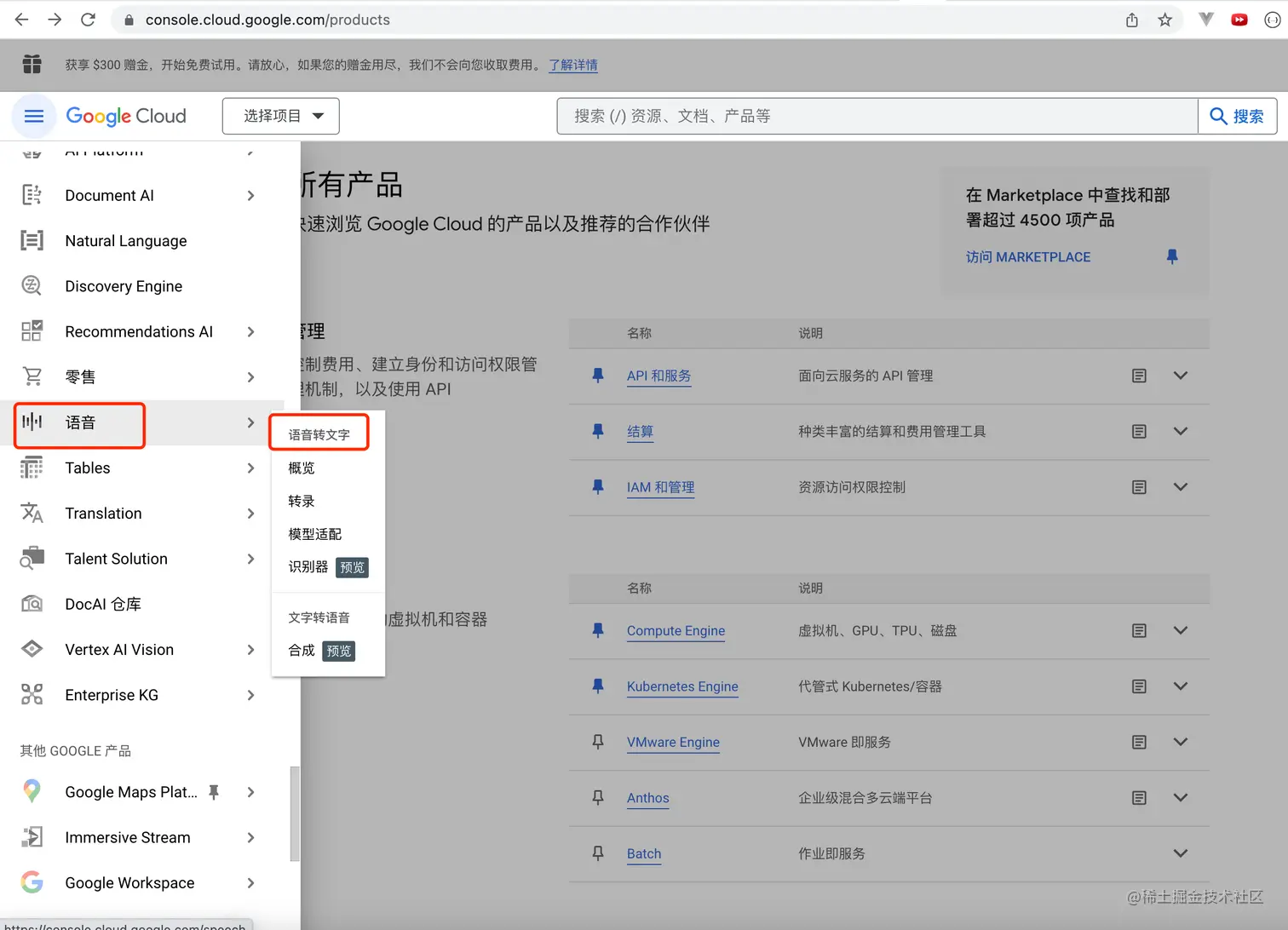Click the 搜索 search button
1288x930 pixels.
point(1237,116)
